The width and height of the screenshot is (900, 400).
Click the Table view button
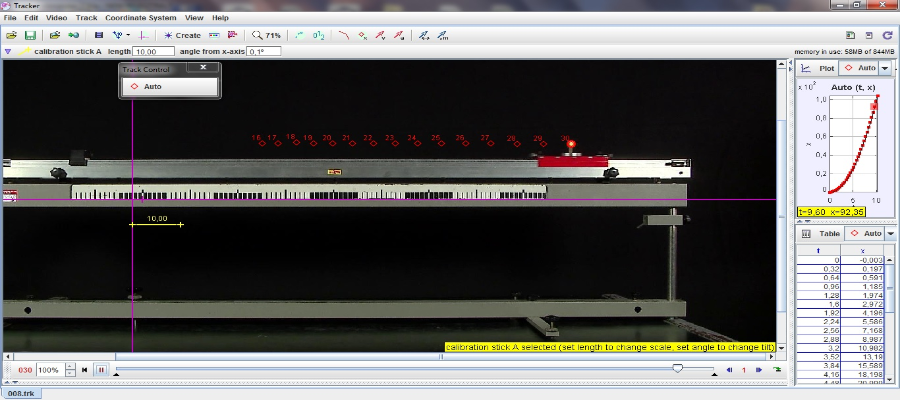click(819, 234)
